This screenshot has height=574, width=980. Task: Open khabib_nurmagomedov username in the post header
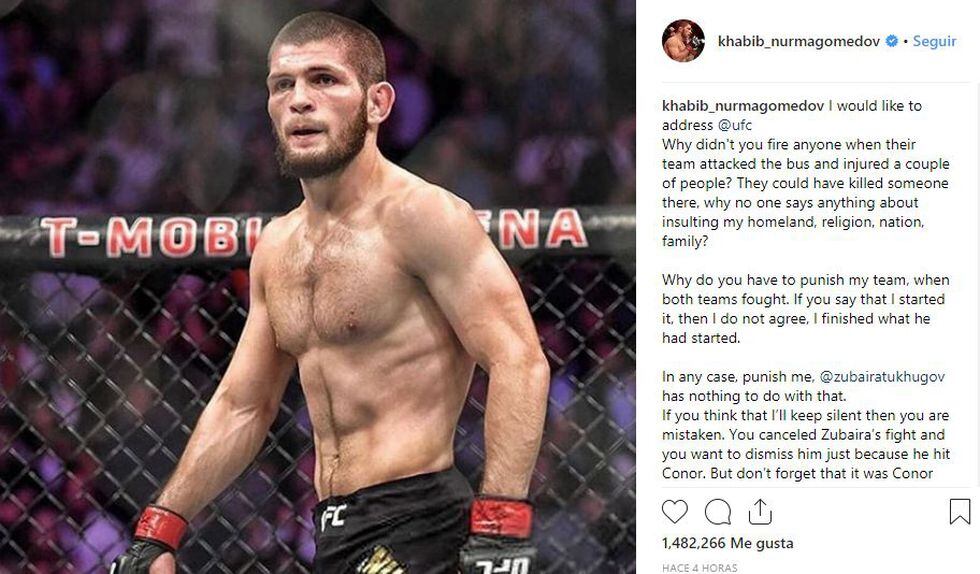[x=799, y=42]
